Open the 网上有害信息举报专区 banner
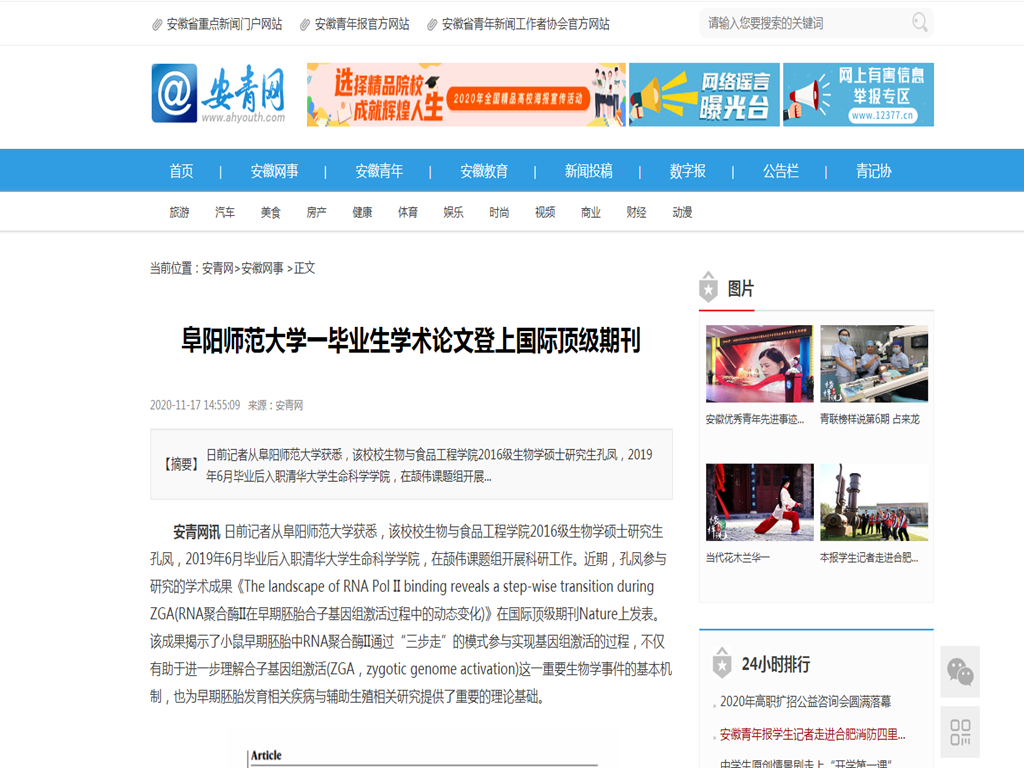The image size is (1024, 768). tap(858, 95)
